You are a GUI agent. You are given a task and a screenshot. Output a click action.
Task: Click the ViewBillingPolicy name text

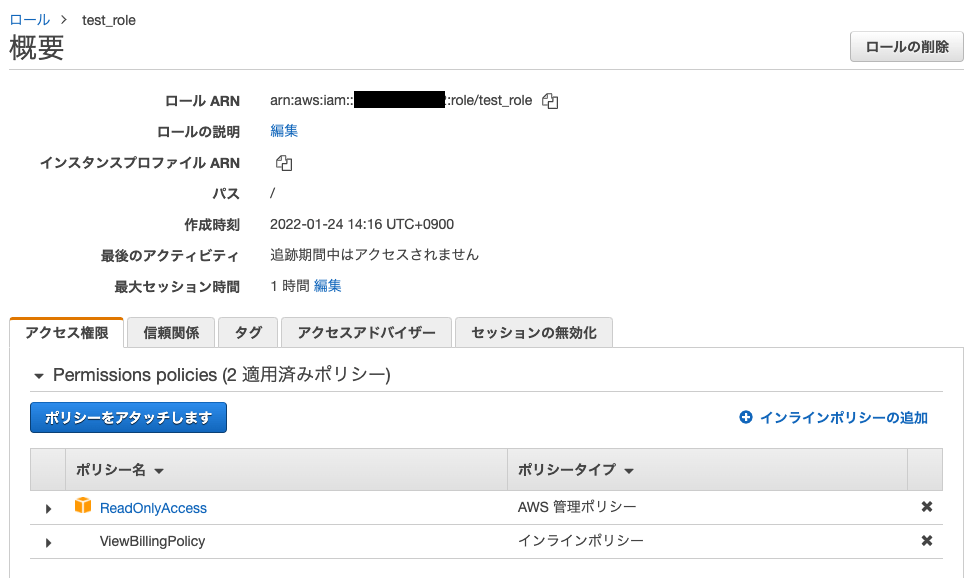point(152,541)
